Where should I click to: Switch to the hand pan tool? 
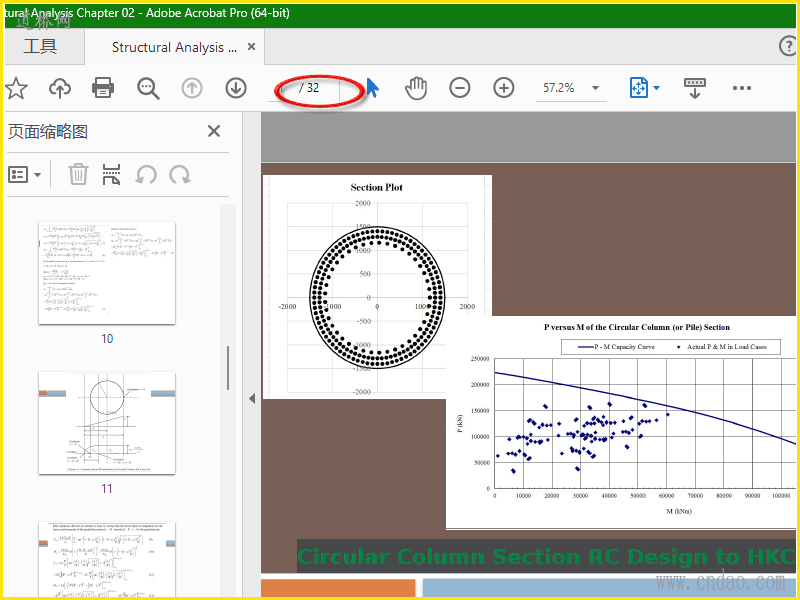click(x=416, y=88)
